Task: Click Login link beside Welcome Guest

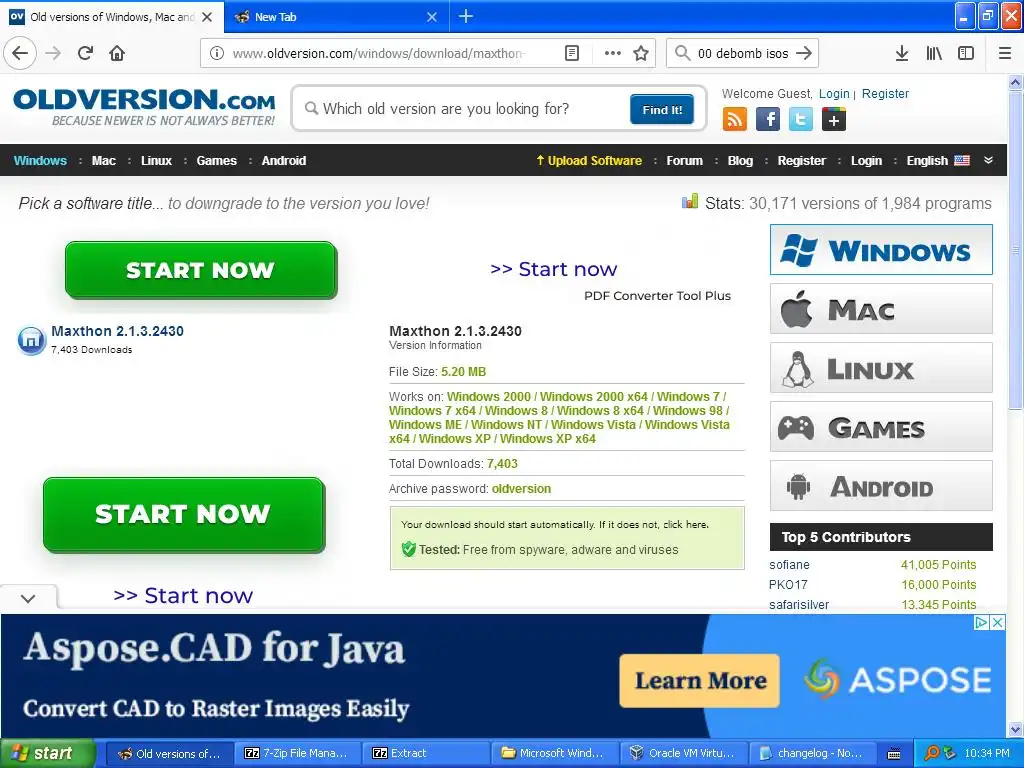Action: pyautogui.click(x=834, y=93)
